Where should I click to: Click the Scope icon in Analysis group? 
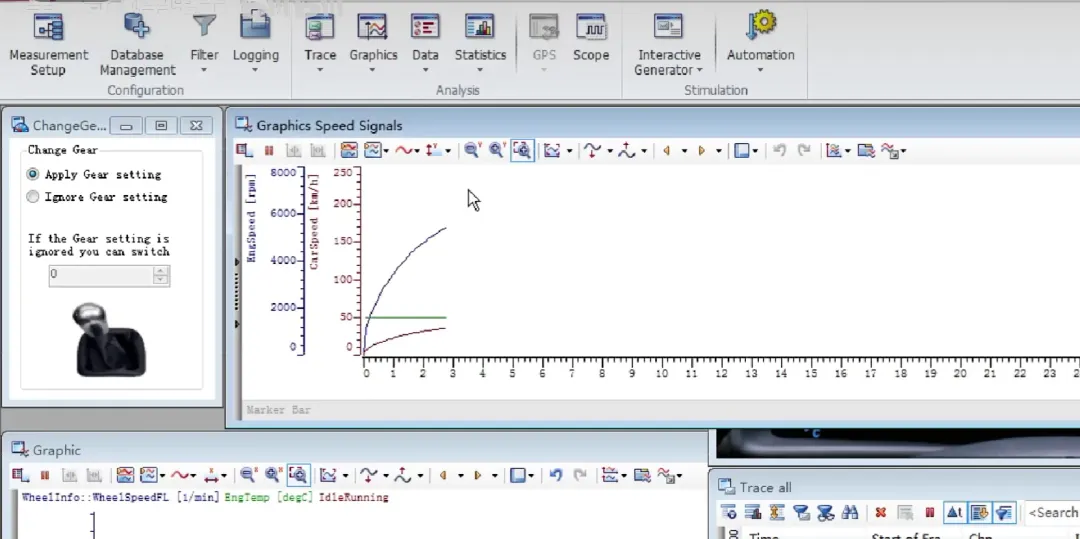pyautogui.click(x=591, y=38)
